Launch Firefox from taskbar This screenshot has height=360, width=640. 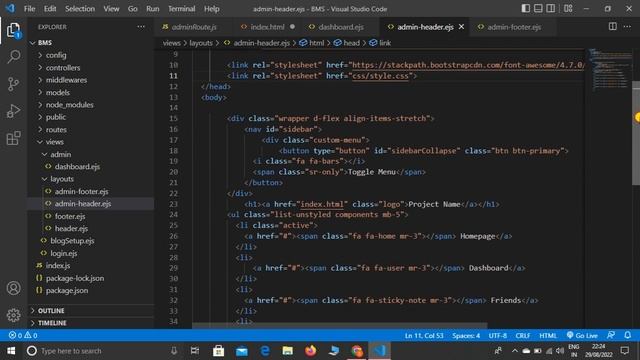click(311, 351)
